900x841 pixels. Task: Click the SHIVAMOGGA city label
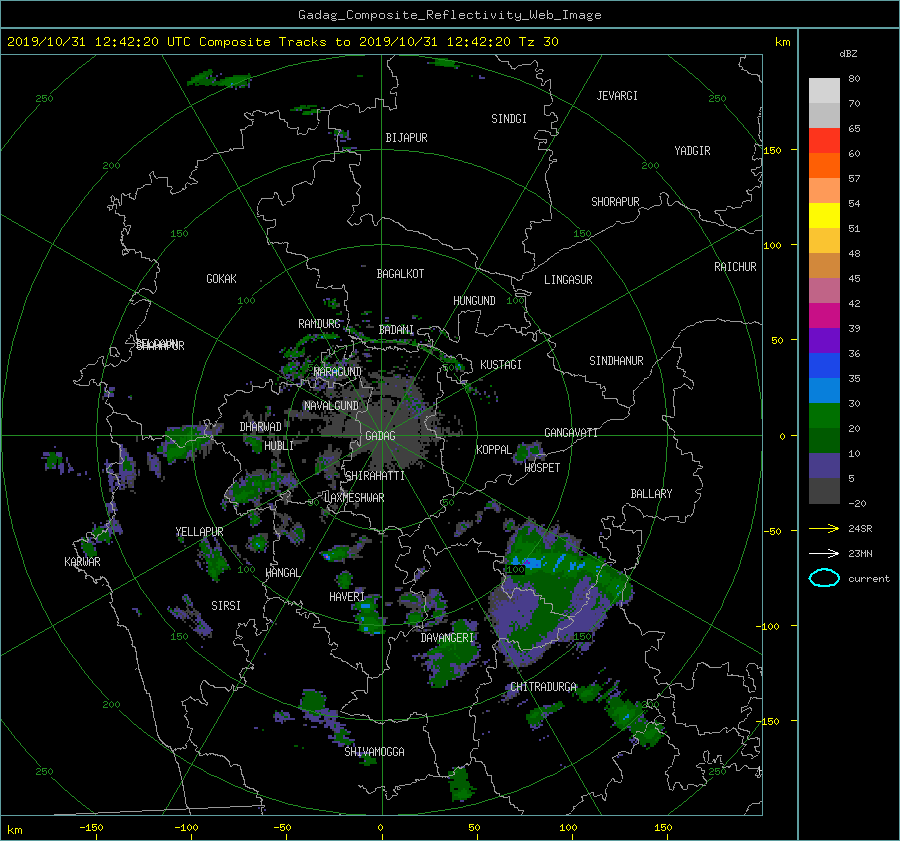point(374,752)
